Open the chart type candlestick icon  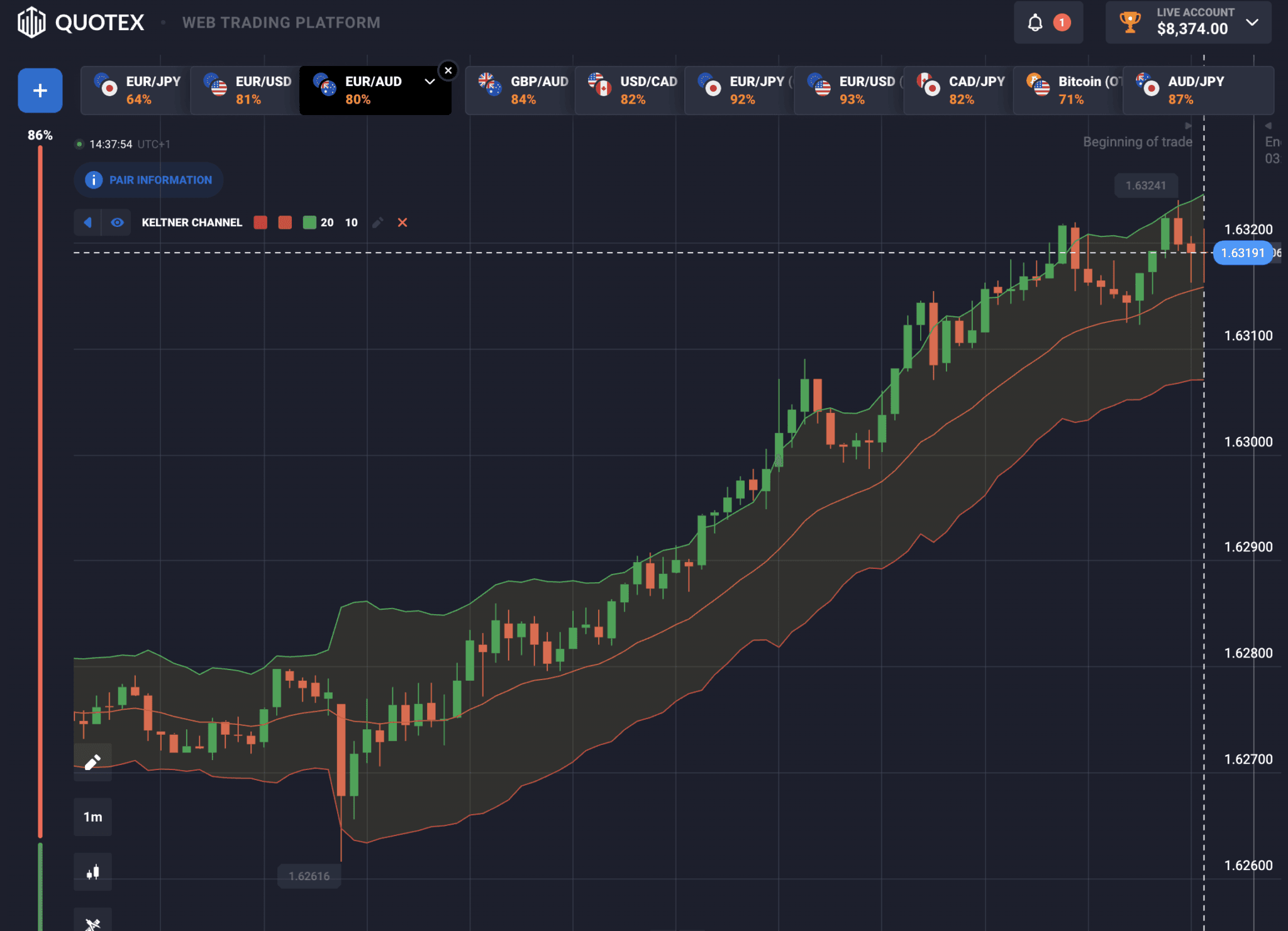tap(92, 871)
